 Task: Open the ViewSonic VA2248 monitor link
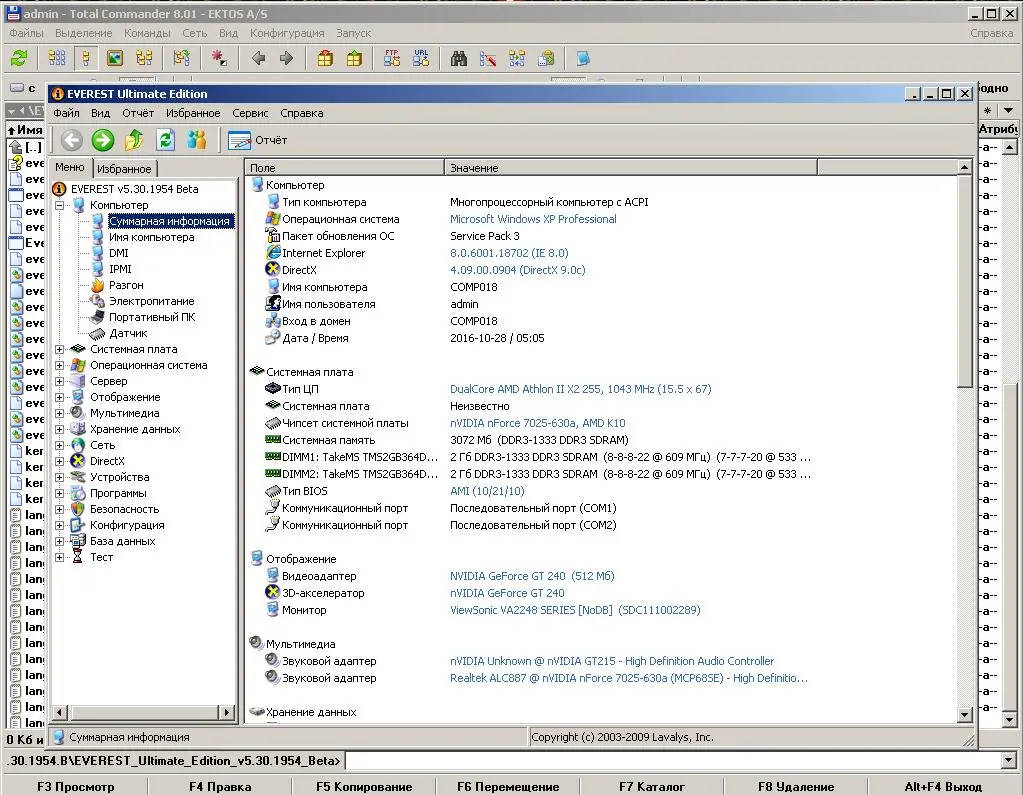pos(575,610)
